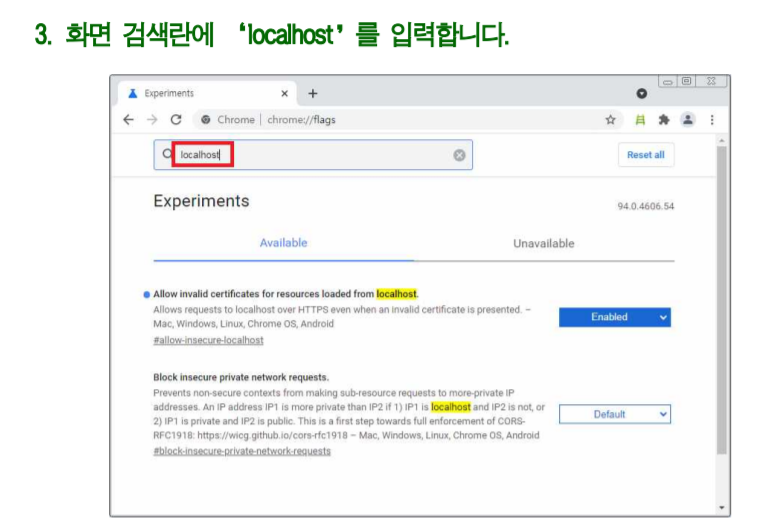Select the Experiments browser tab
This screenshot has height=529, width=778.
point(207,93)
